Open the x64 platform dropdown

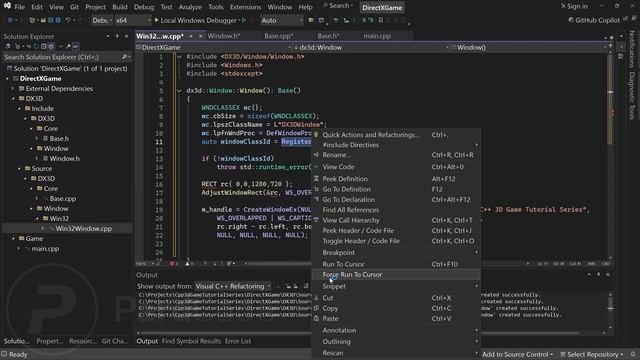click(133, 20)
